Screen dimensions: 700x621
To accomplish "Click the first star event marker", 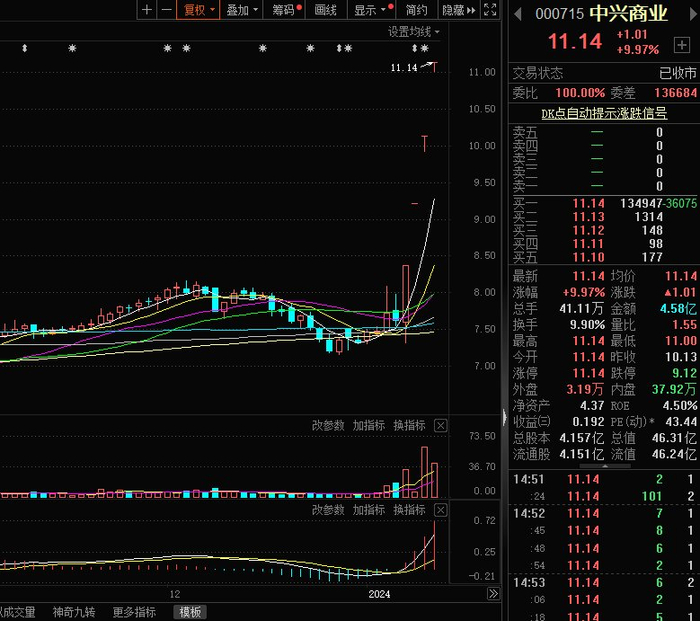I will click(72, 48).
